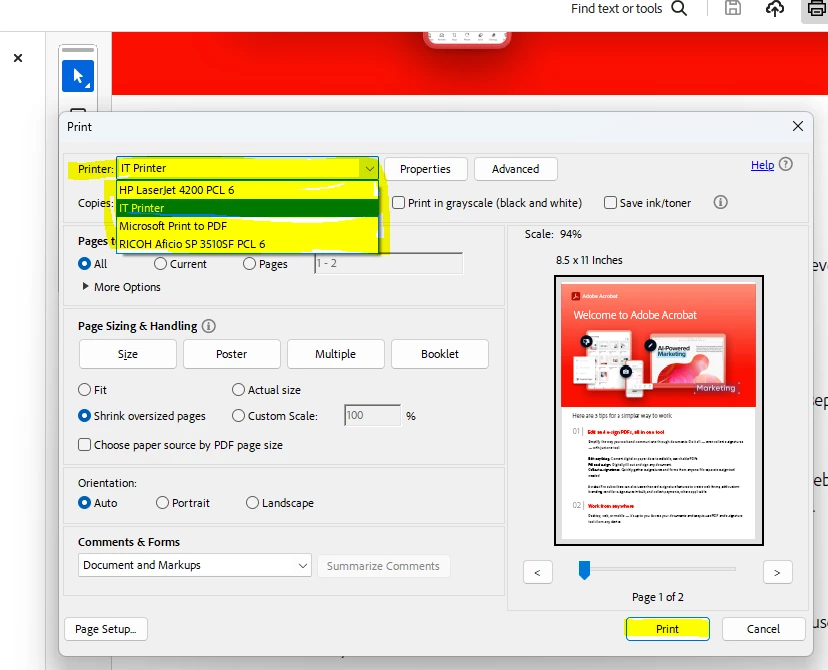
Task: Choose Auto orientation
Action: tap(84, 503)
